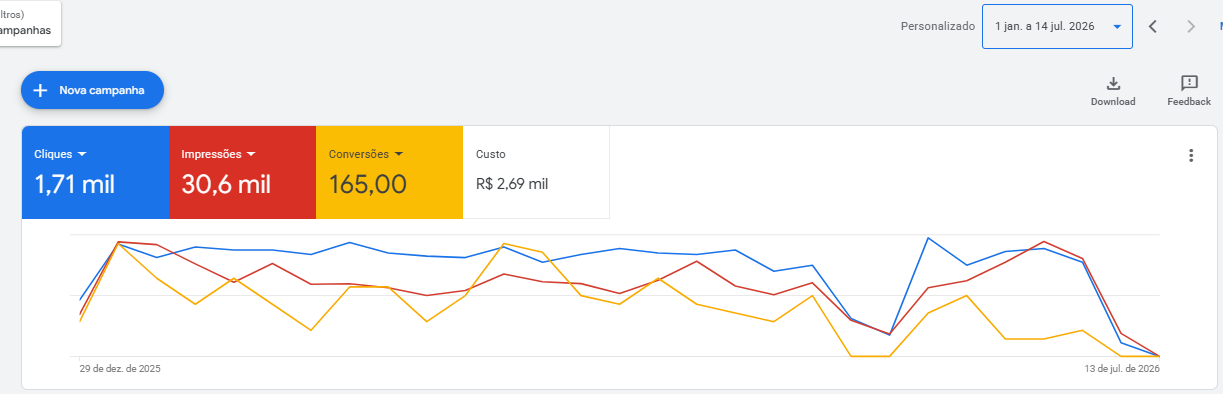The image size is (1223, 394).
Task: Select the Custo metric card
Action: pos(536,172)
